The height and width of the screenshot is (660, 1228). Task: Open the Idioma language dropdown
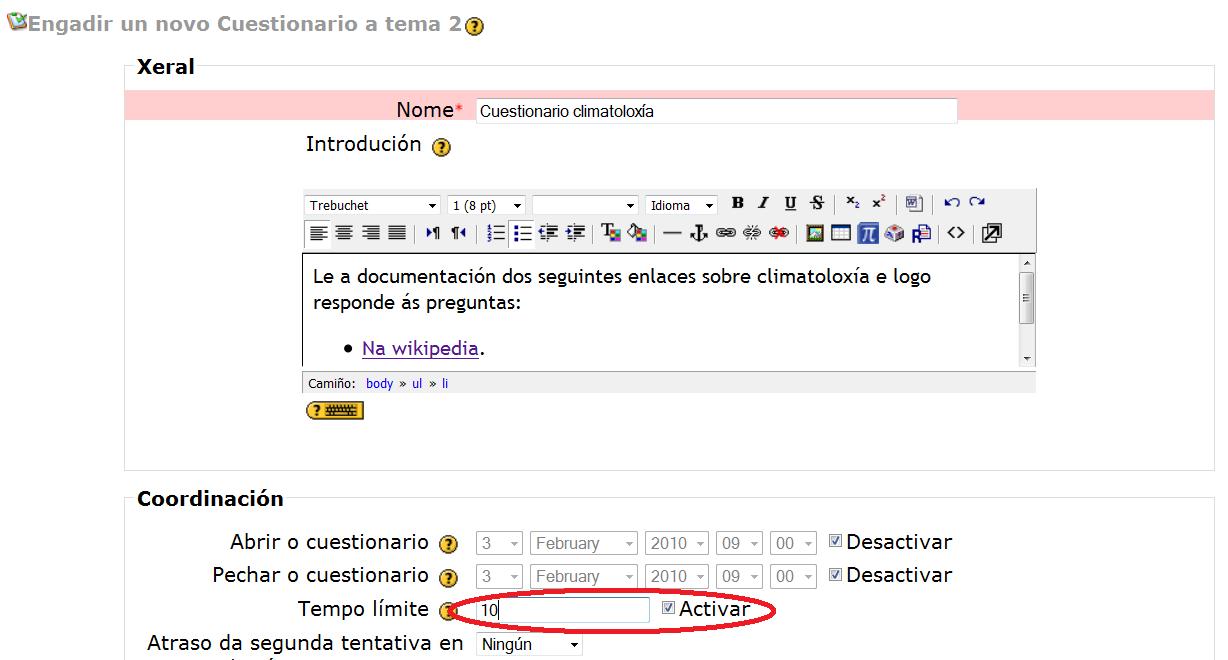click(x=680, y=205)
